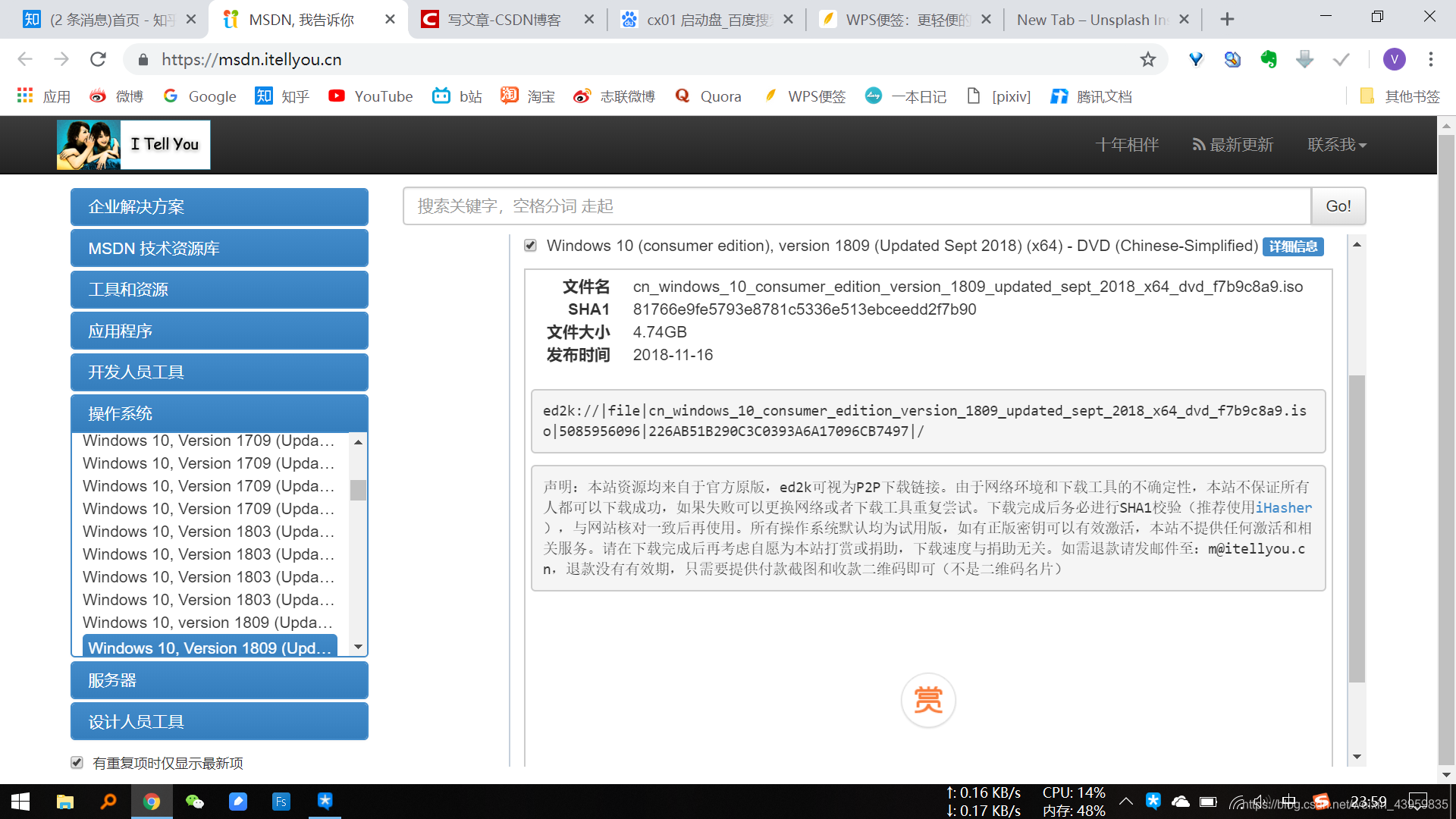The width and height of the screenshot is (1456, 819).
Task: Click the 详细信息 badge
Action: tap(1293, 246)
